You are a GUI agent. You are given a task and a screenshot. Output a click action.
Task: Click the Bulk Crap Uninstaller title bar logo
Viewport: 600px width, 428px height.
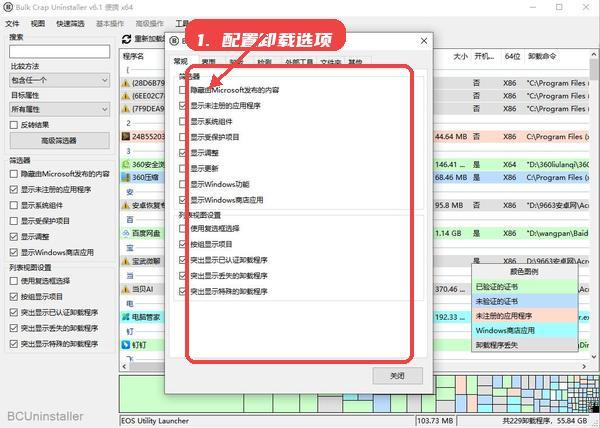pos(8,7)
